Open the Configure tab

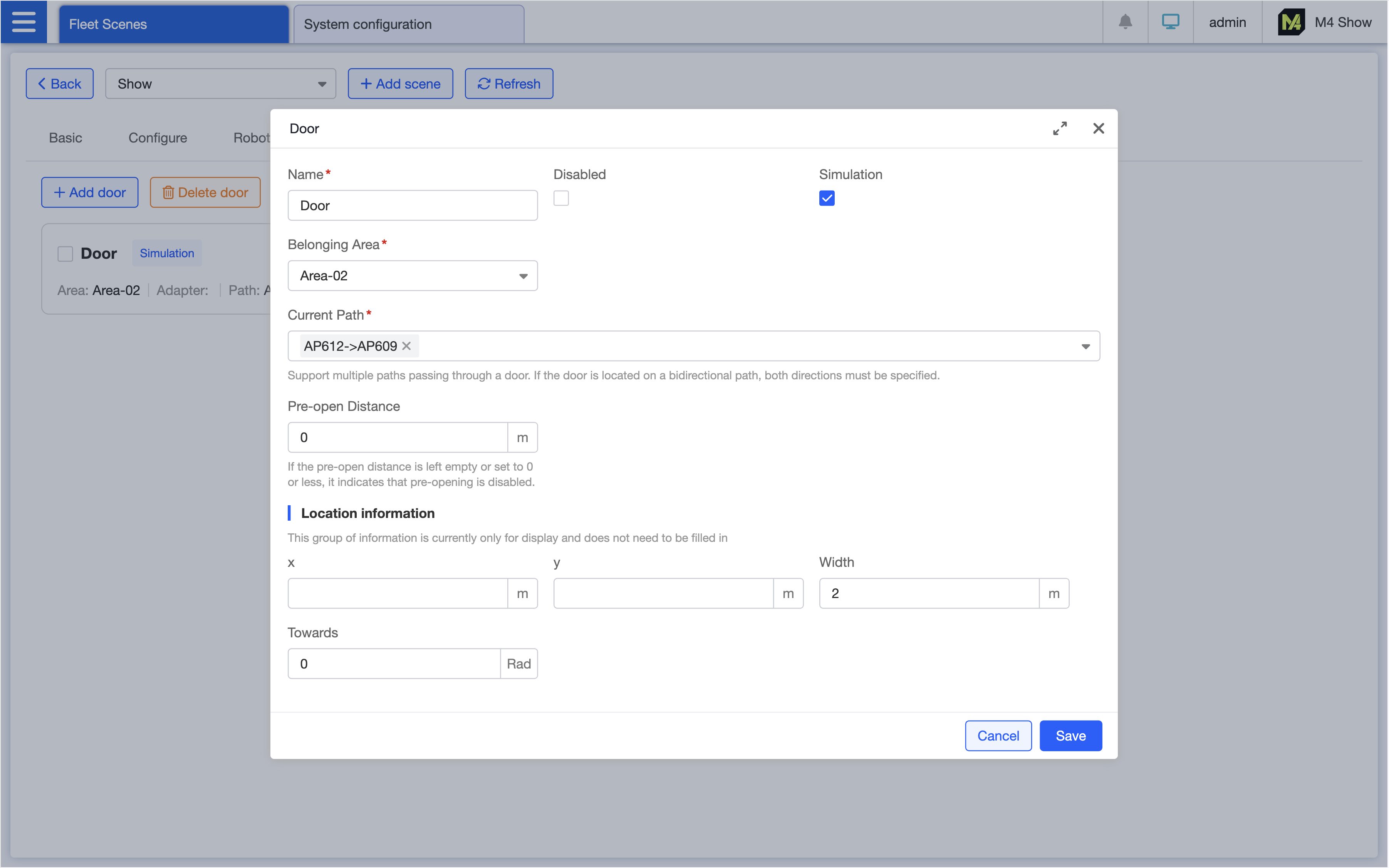157,138
